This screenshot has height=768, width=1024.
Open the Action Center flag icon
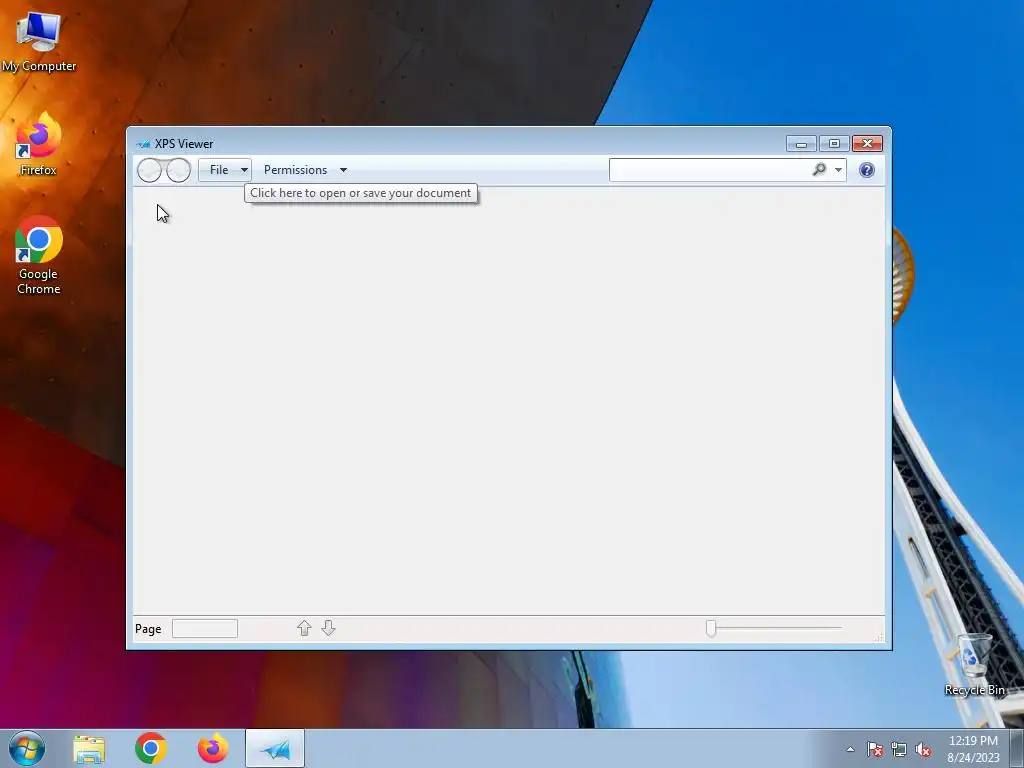875,749
